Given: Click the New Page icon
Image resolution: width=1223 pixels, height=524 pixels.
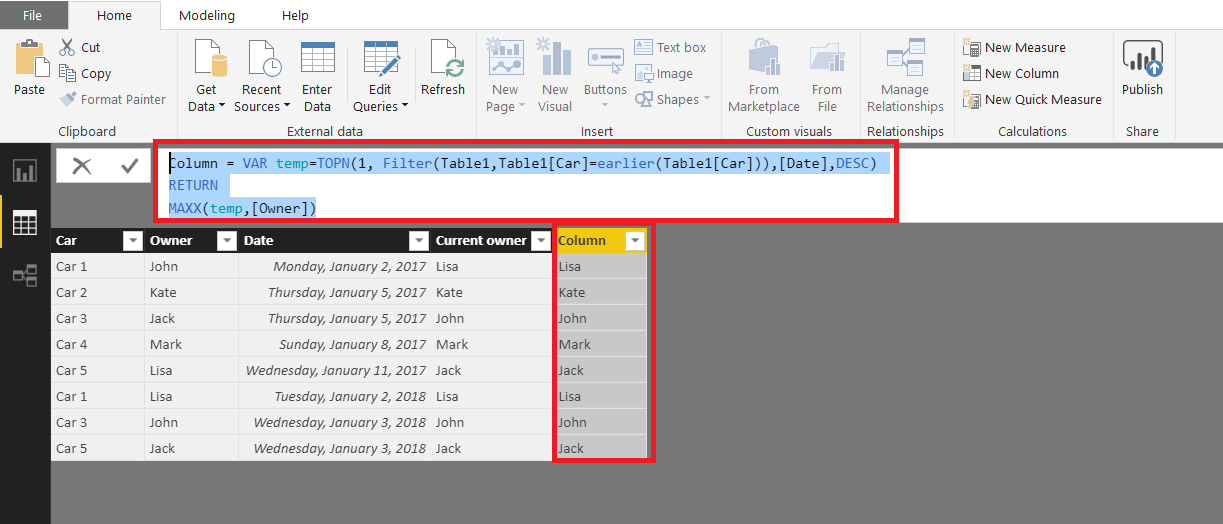Looking at the screenshot, I should pyautogui.click(x=506, y=58).
